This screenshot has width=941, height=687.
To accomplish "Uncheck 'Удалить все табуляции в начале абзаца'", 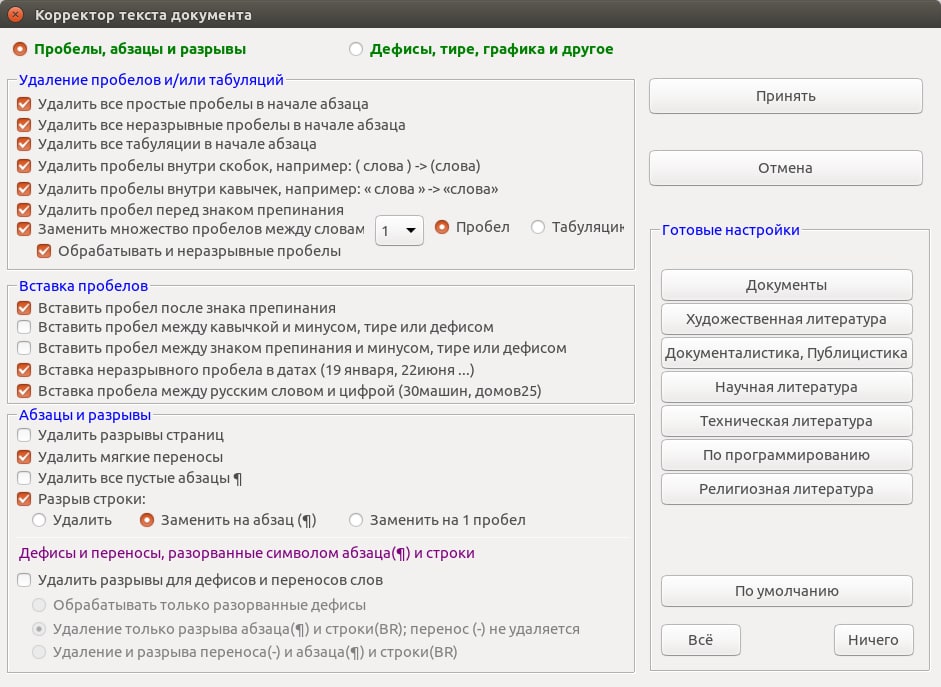I will tap(25, 144).
